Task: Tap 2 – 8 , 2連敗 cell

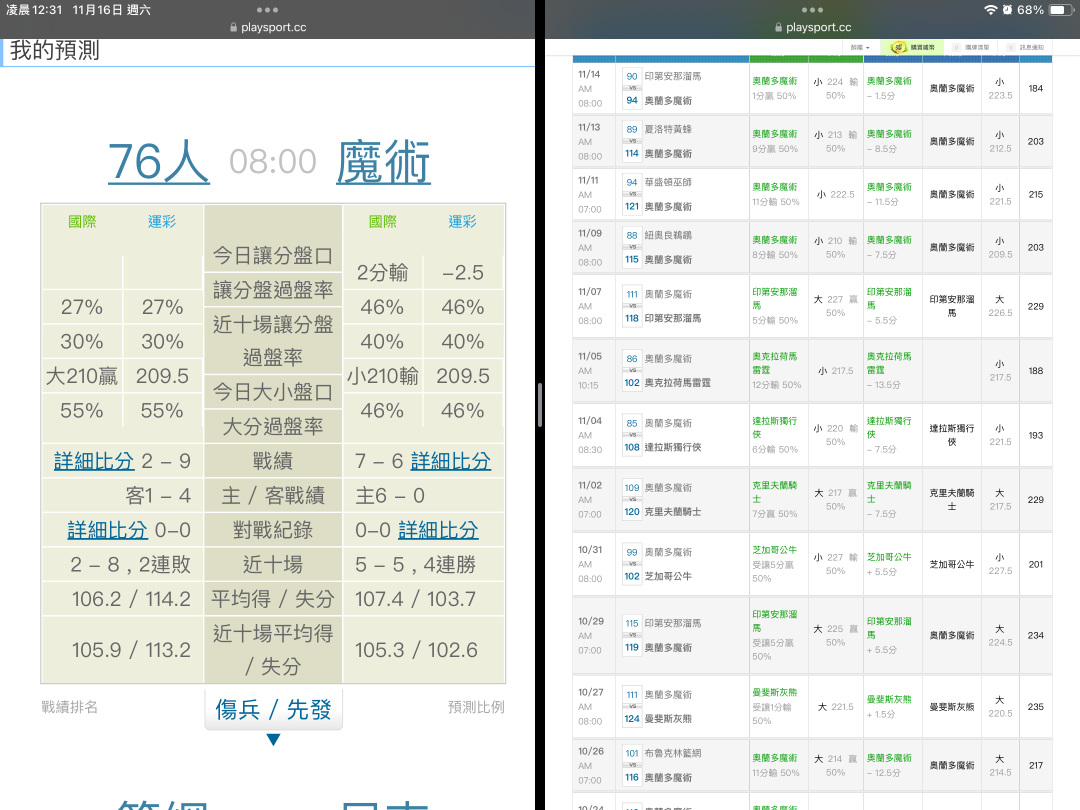Action: click(x=123, y=565)
